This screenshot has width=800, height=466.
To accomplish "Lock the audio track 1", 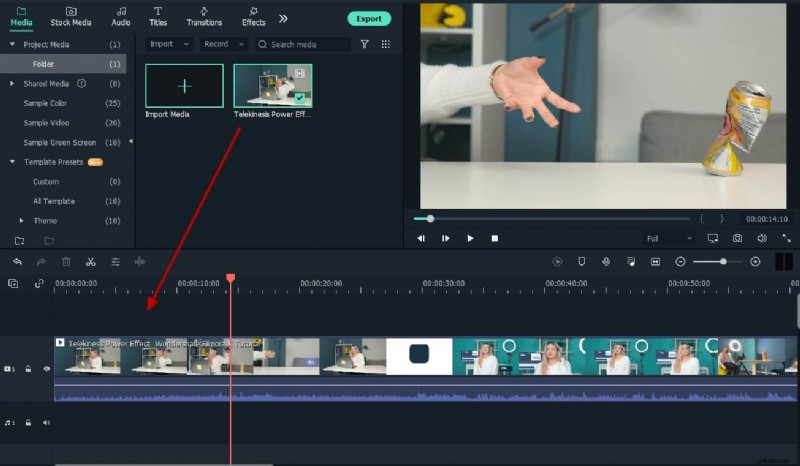I will pos(29,423).
